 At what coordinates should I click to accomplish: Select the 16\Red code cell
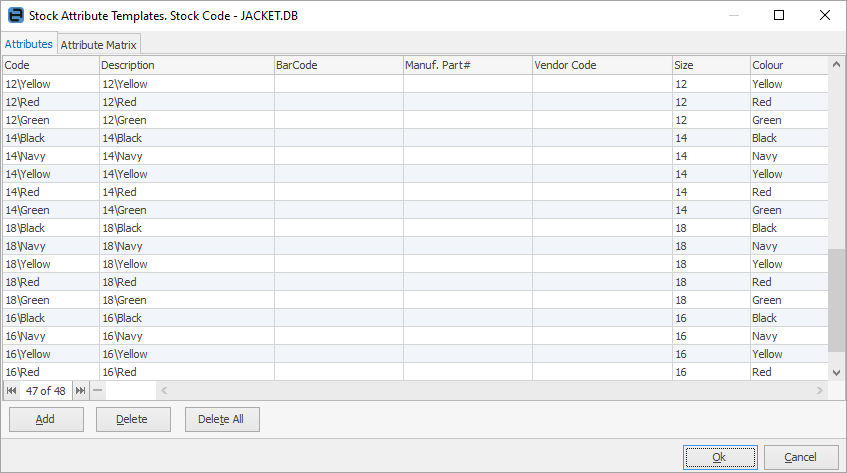51,371
